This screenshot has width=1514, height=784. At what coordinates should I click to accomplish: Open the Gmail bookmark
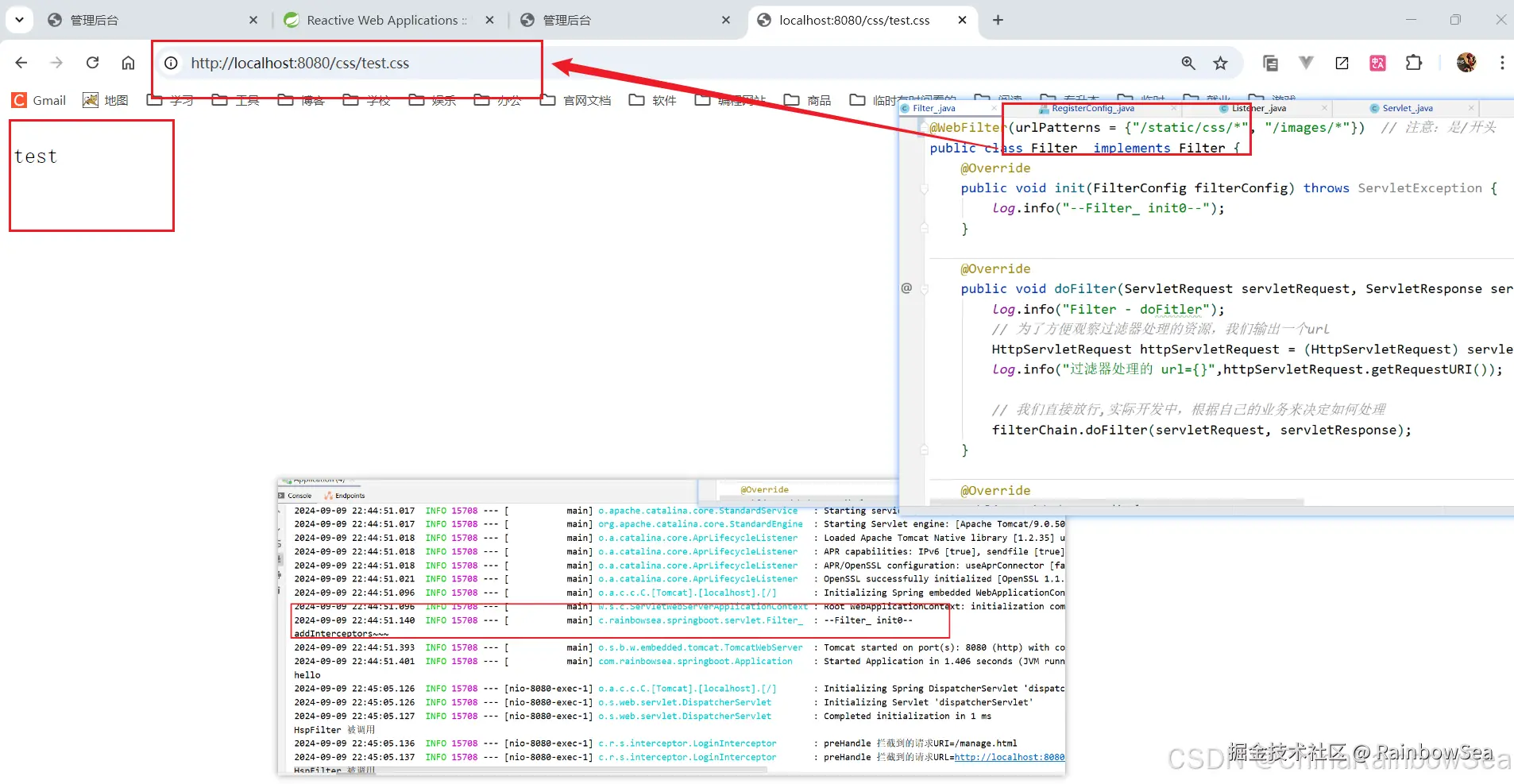pos(39,100)
